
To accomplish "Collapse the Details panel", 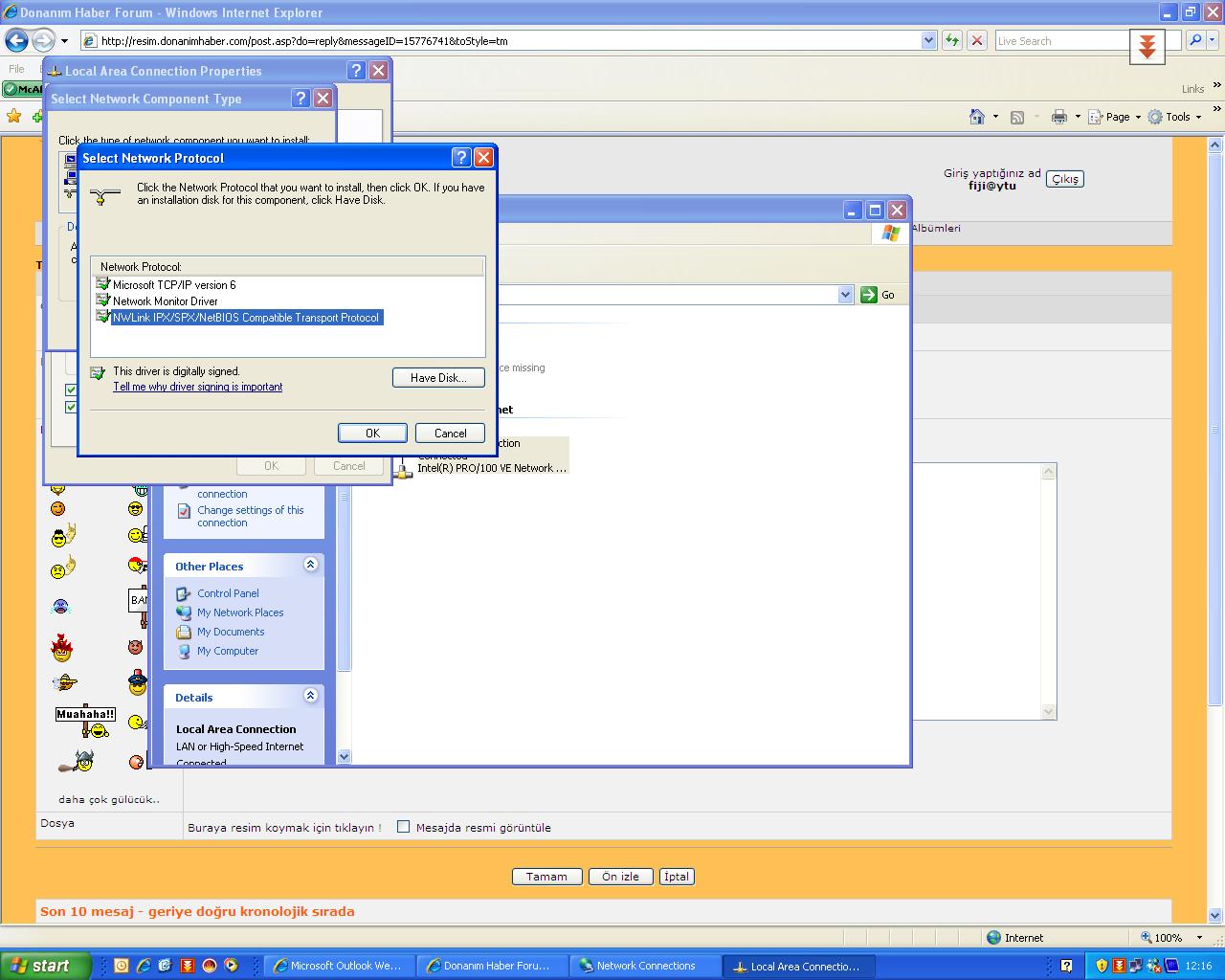I will (x=310, y=696).
